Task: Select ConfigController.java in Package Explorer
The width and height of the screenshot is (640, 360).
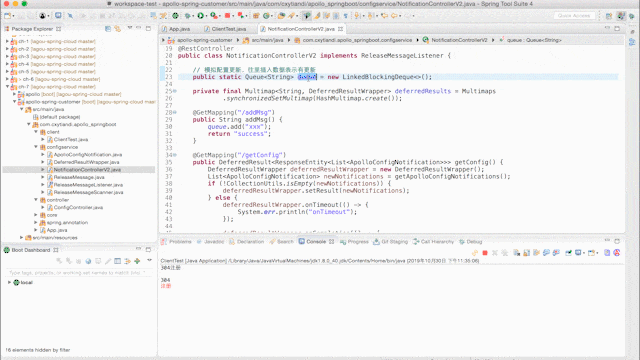Action: [78, 207]
